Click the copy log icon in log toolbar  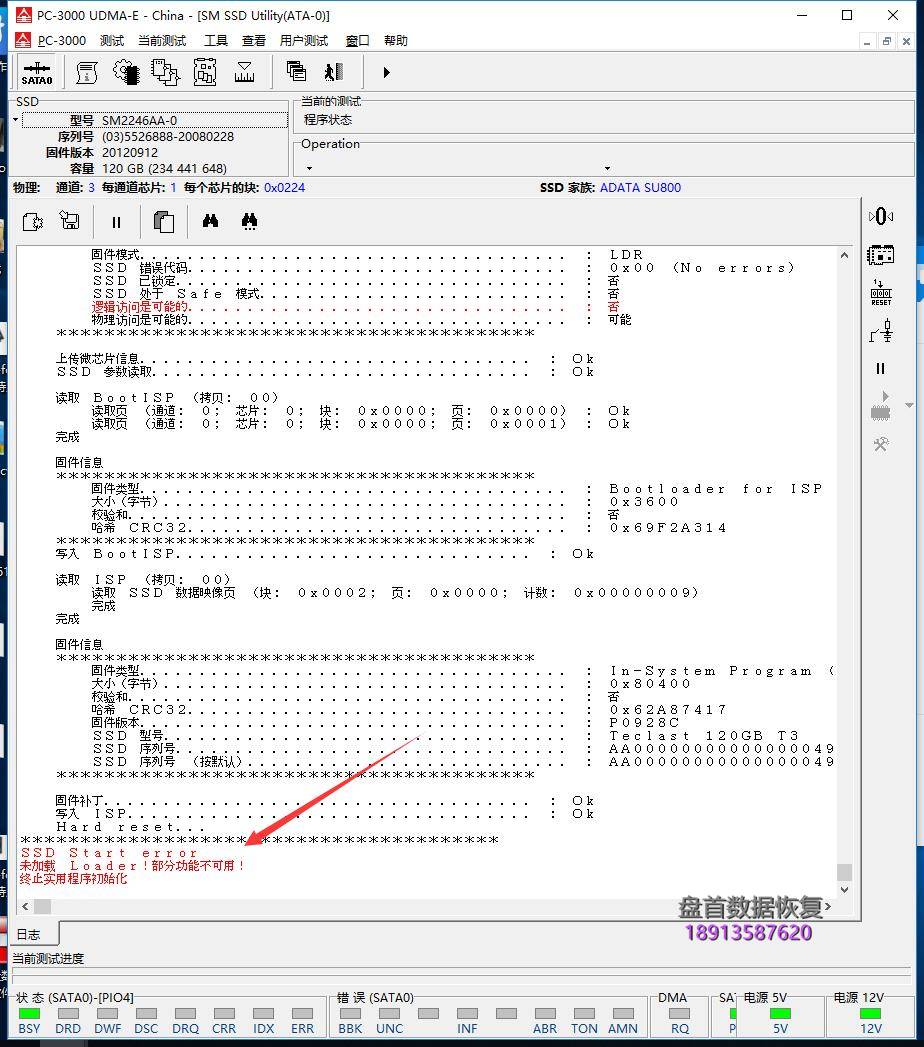(x=164, y=221)
